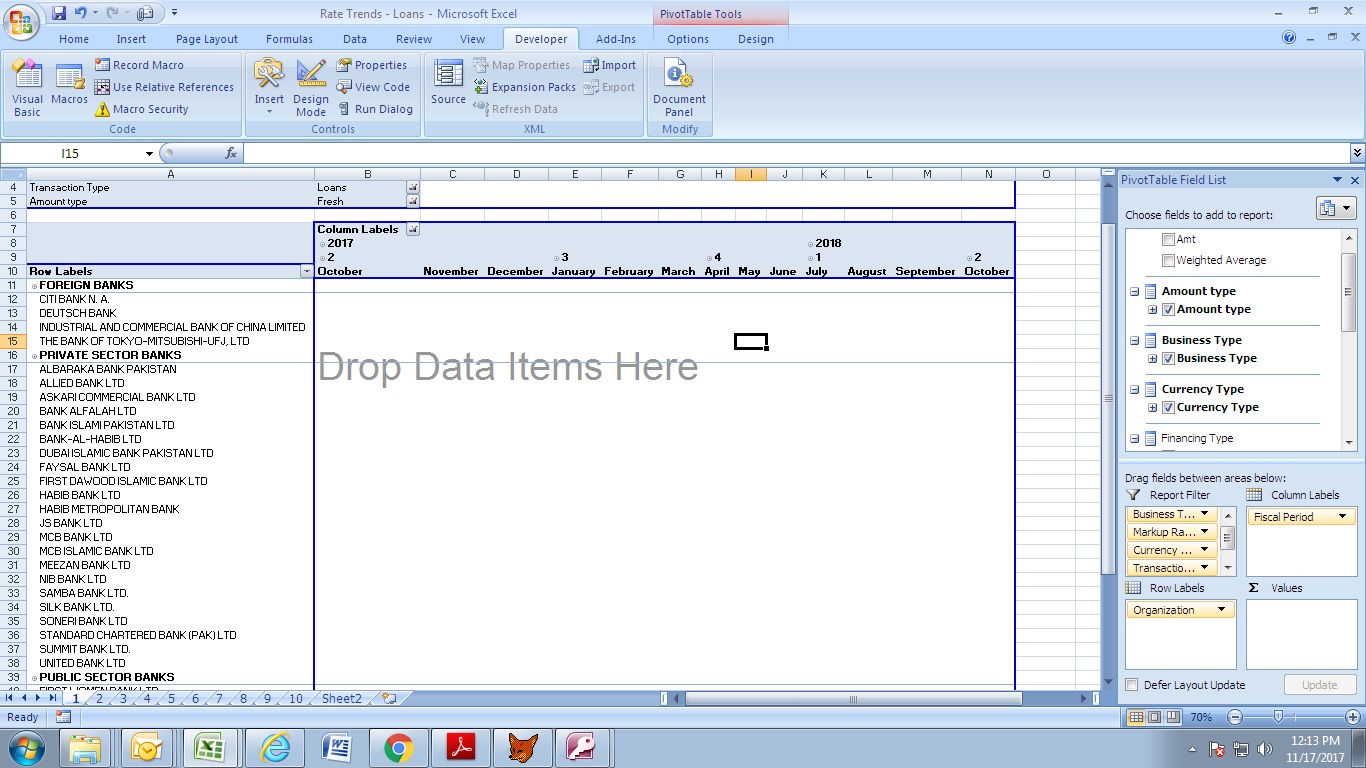Image resolution: width=1366 pixels, height=768 pixels.
Task: Switch to the Sheet2 worksheet
Action: coord(342,699)
